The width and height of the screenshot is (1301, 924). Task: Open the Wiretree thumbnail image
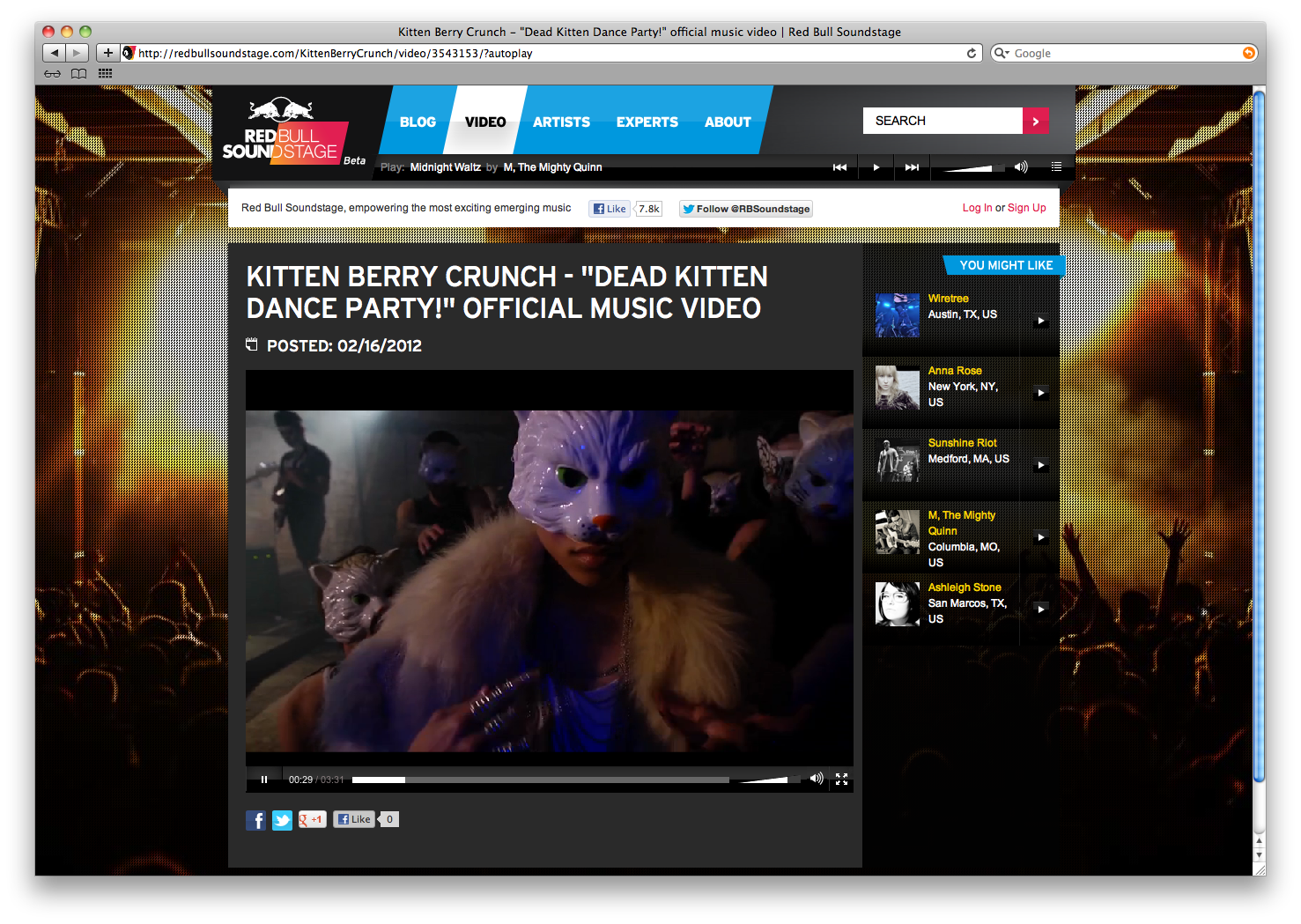[x=898, y=315]
